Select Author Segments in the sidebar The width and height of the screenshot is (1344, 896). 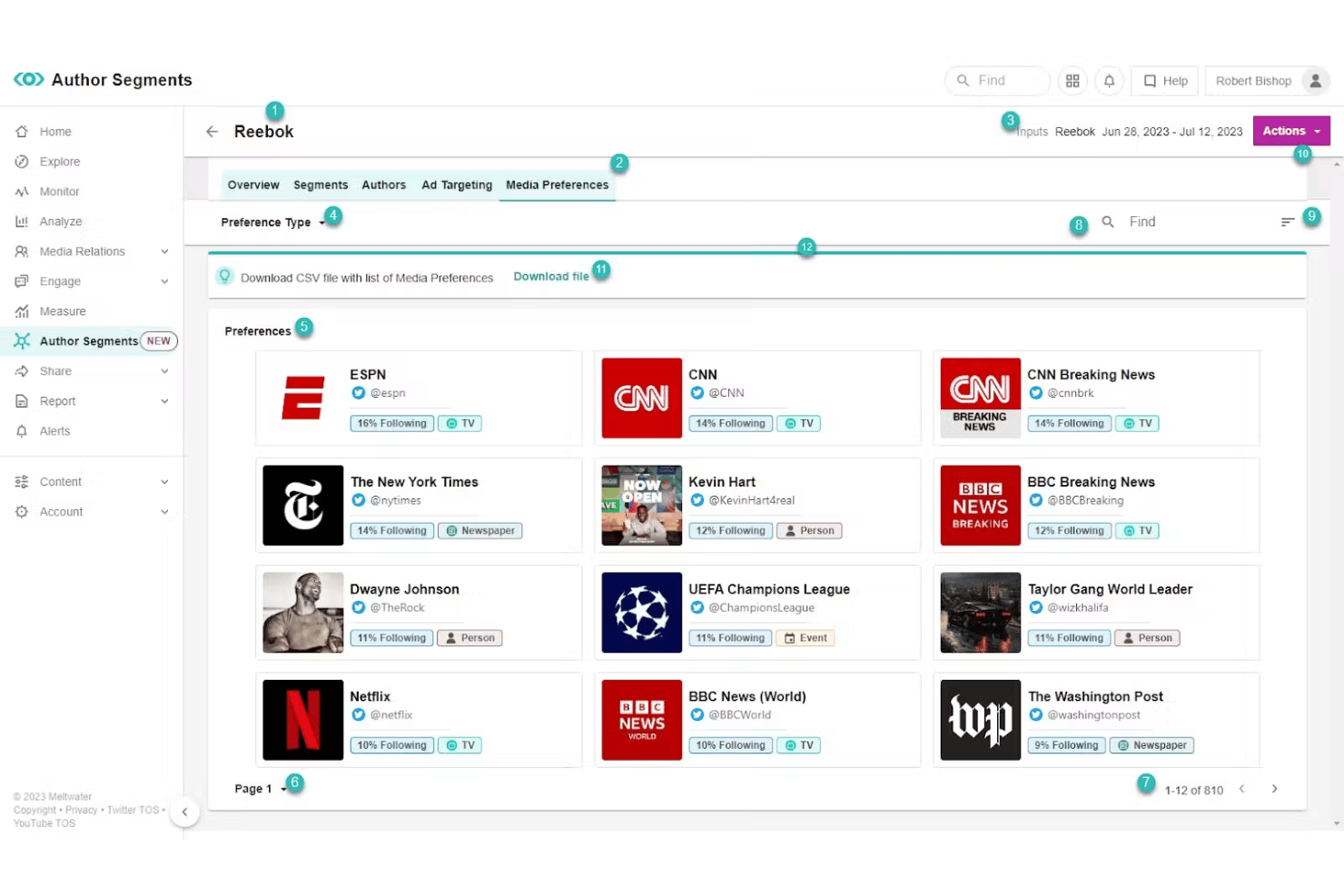tap(89, 341)
